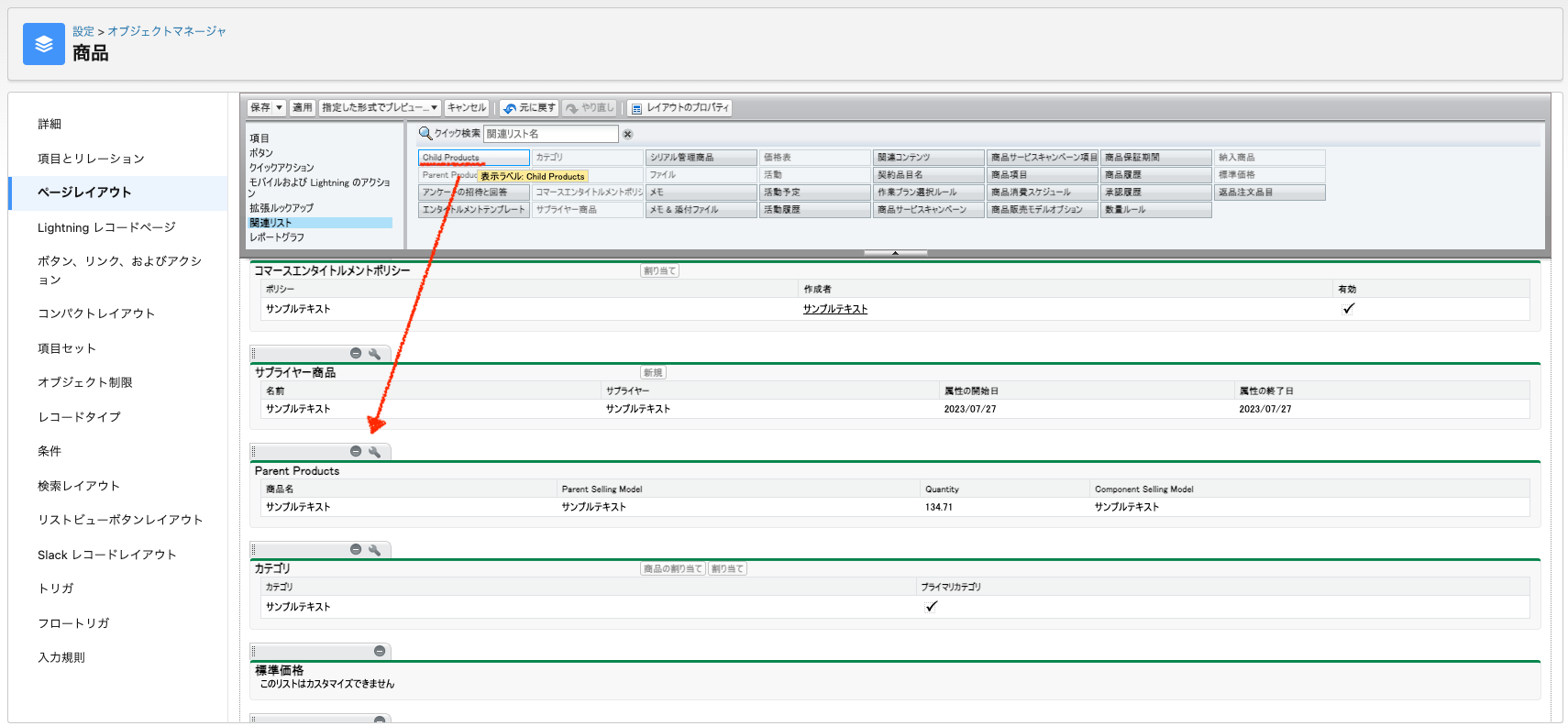Select the 商品販売モデルオプション palette item
Viewport: 1568px width, 726px height.
[1043, 210]
